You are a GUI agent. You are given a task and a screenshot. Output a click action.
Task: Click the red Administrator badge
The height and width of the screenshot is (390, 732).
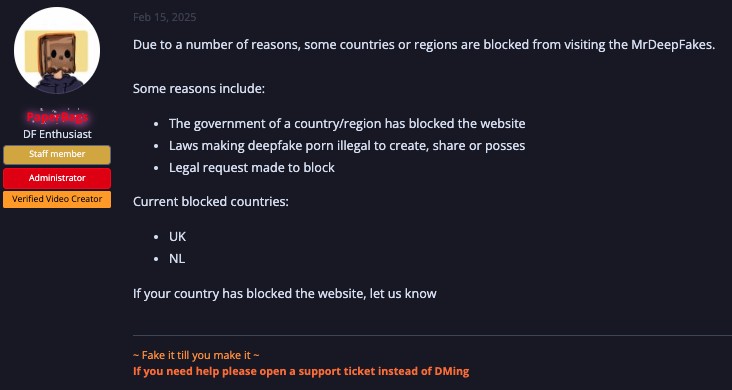57,178
